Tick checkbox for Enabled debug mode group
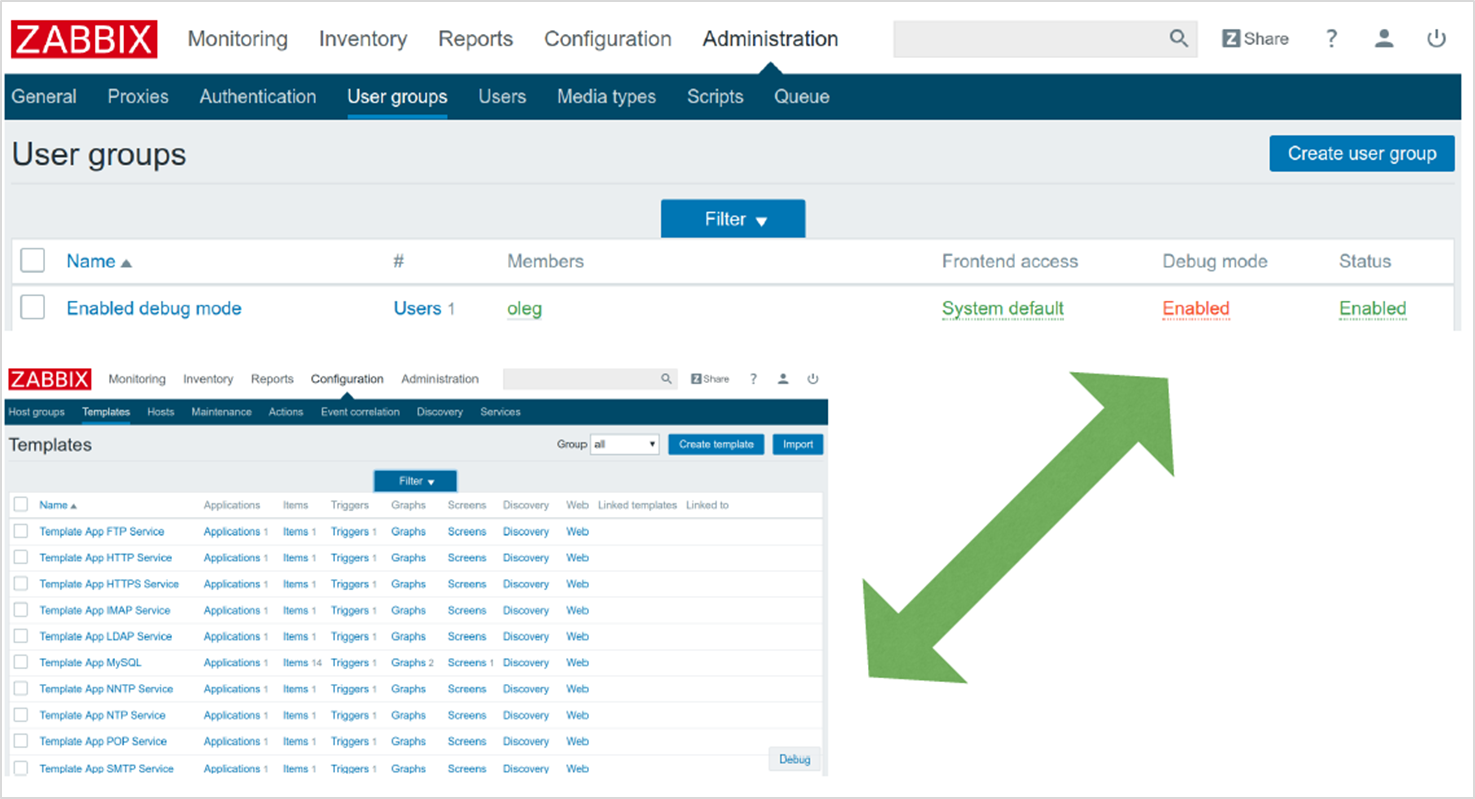Image resolution: width=1475 pixels, height=799 pixels. [x=33, y=308]
